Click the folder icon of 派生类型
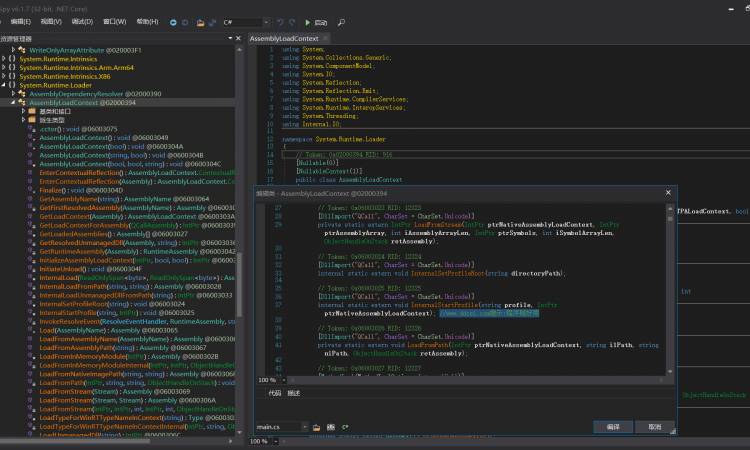Viewport: 750px width, 450px height. [32, 120]
